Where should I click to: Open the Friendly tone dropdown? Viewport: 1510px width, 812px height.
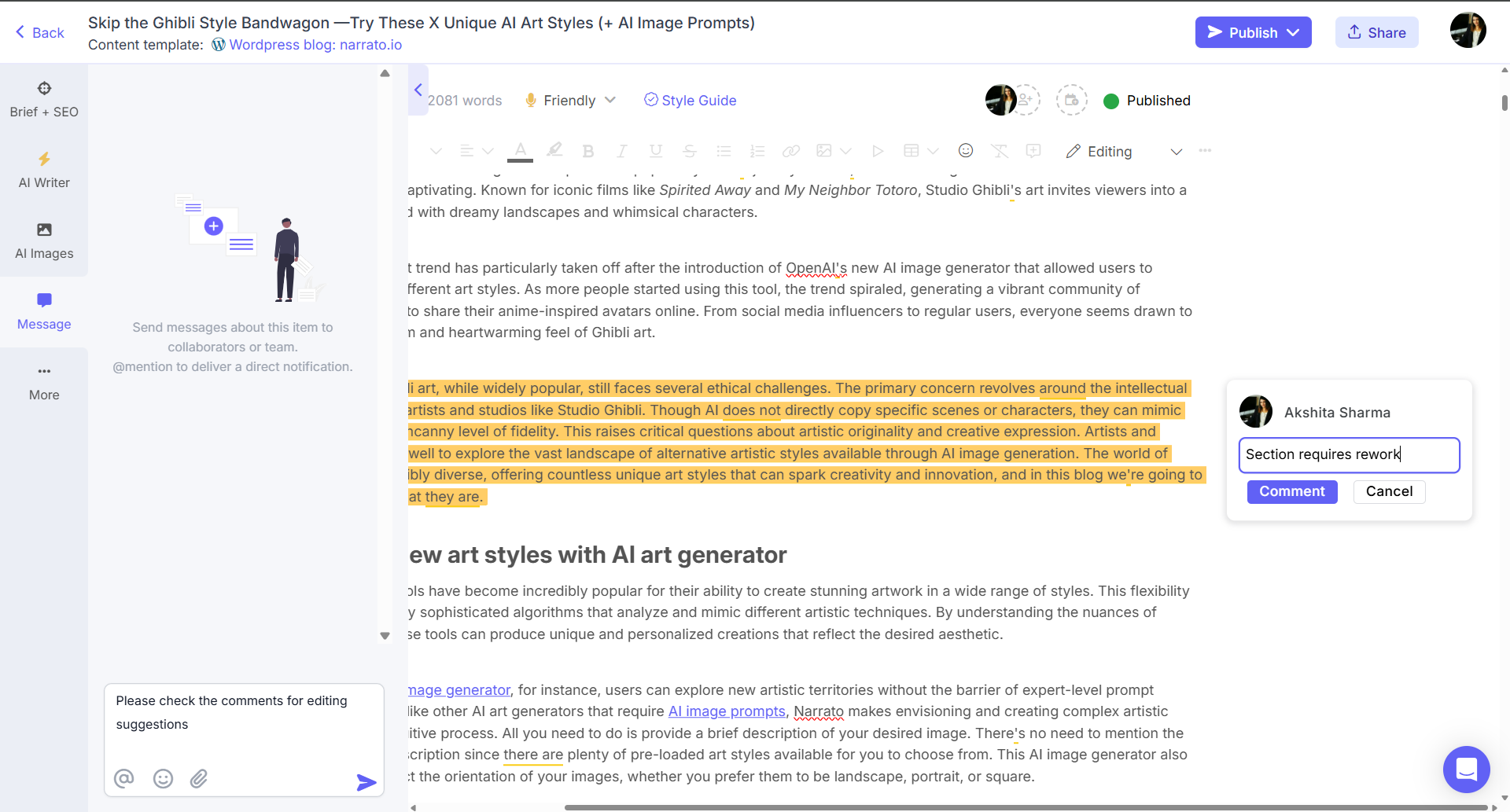coord(570,101)
